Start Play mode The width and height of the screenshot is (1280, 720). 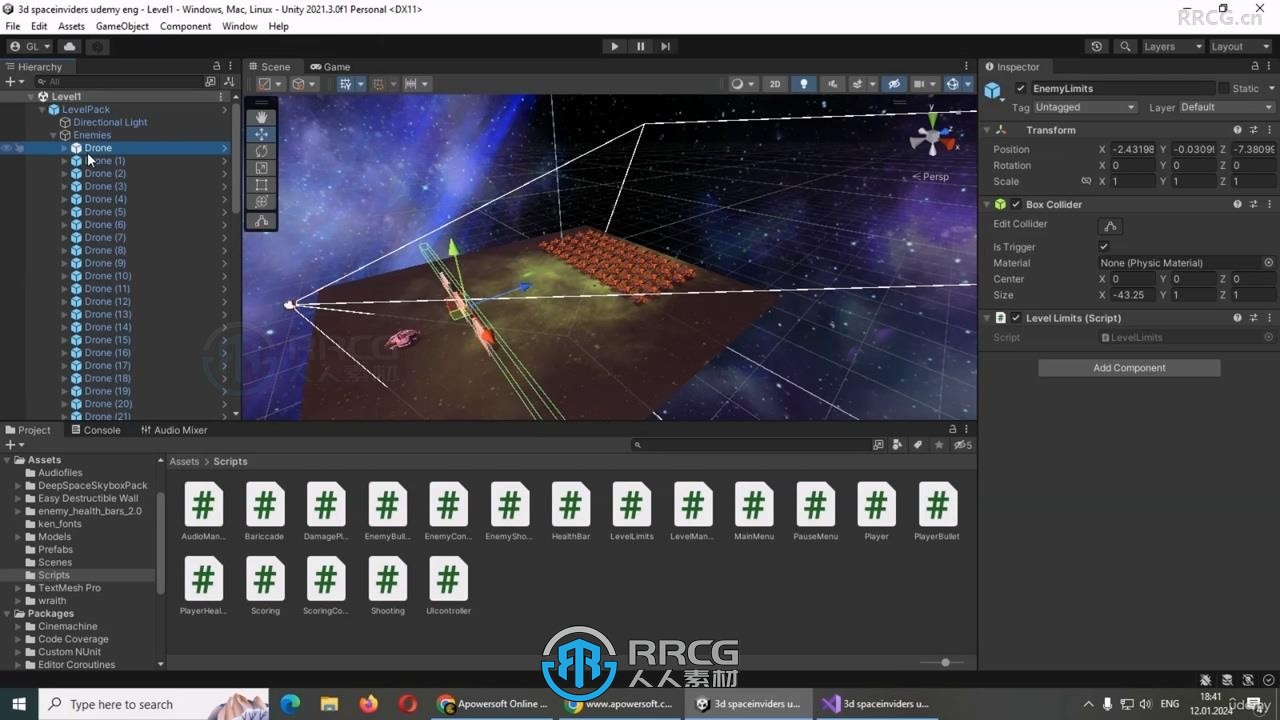click(614, 46)
